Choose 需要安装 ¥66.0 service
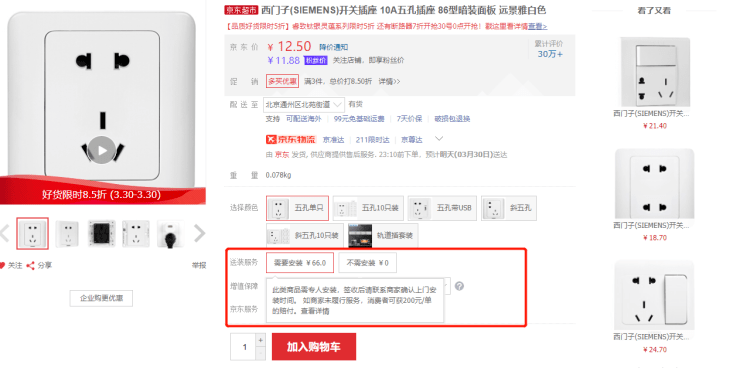This screenshot has height=368, width=740. 300,263
